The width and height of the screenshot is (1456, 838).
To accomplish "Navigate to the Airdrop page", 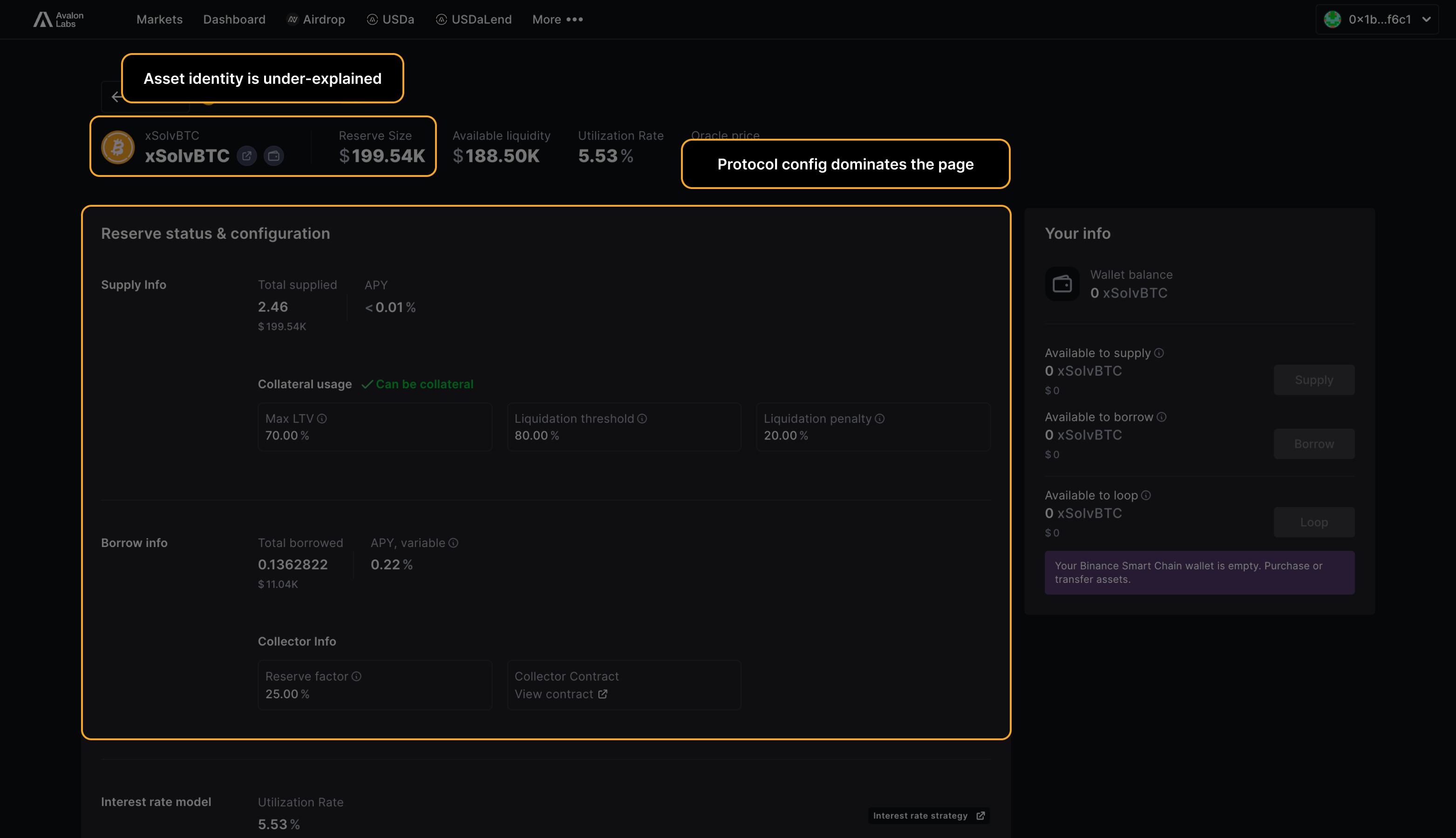I will pos(316,20).
